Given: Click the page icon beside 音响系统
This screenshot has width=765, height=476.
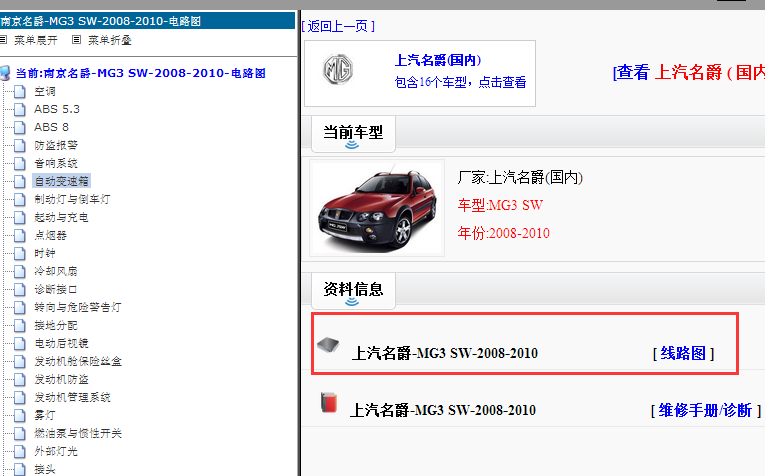Looking at the screenshot, I should pos(20,163).
